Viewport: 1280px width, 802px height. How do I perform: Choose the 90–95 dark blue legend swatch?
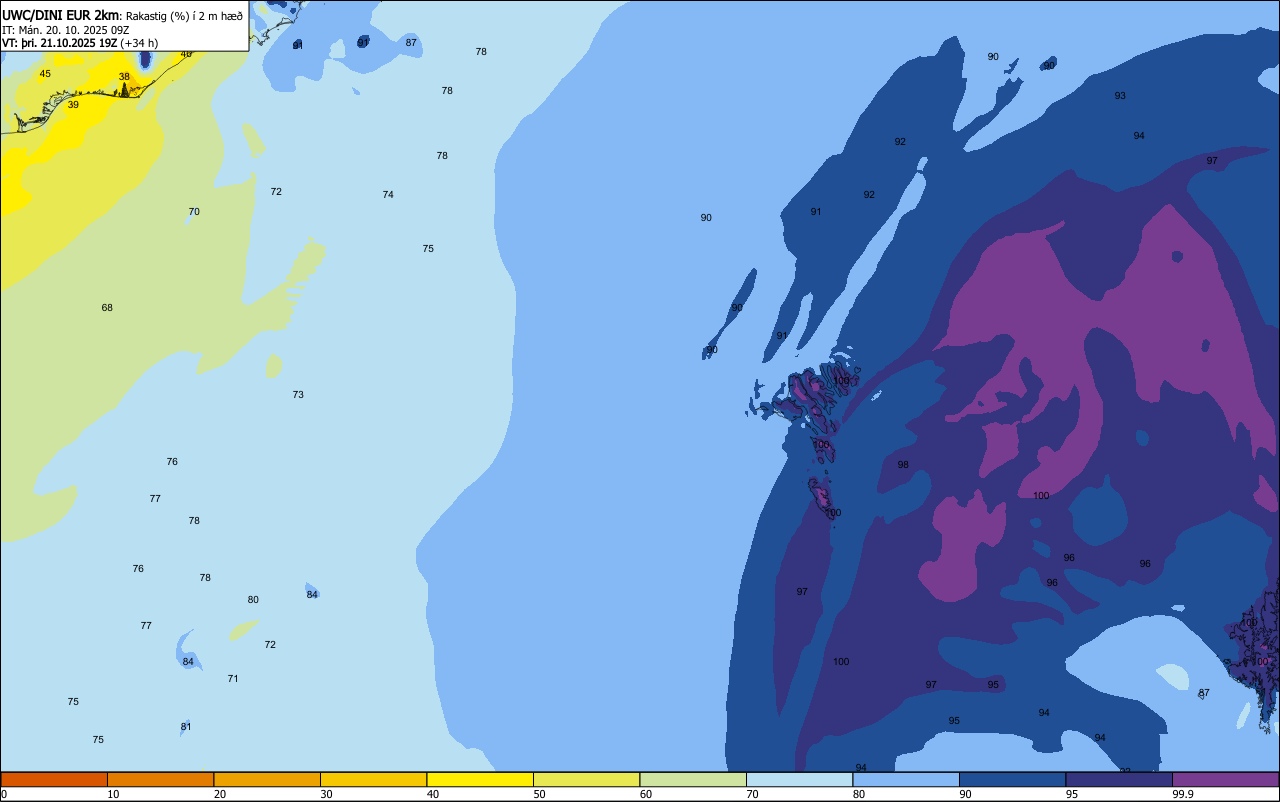tap(1012, 779)
